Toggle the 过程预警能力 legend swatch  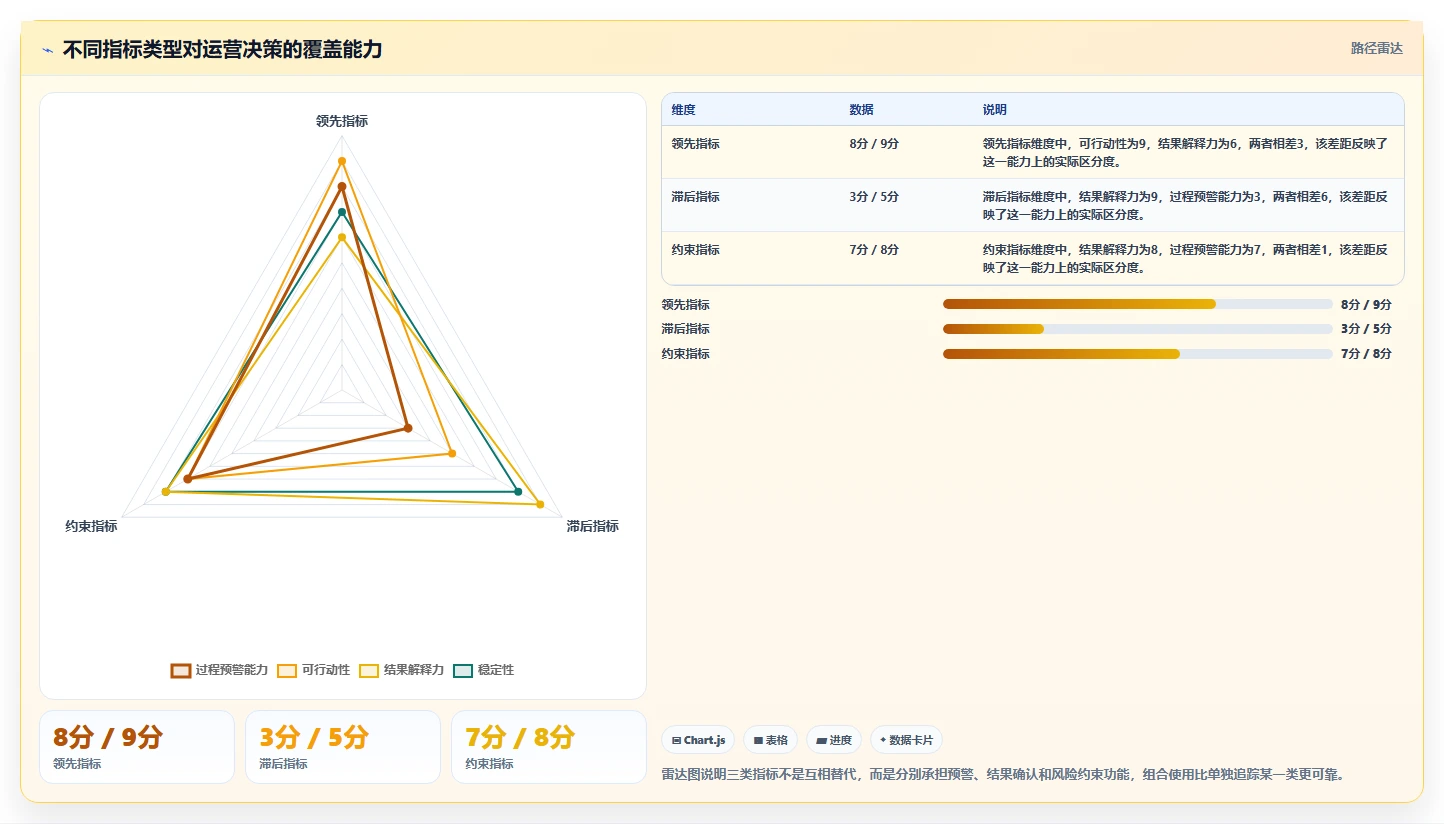pyautogui.click(x=181, y=670)
